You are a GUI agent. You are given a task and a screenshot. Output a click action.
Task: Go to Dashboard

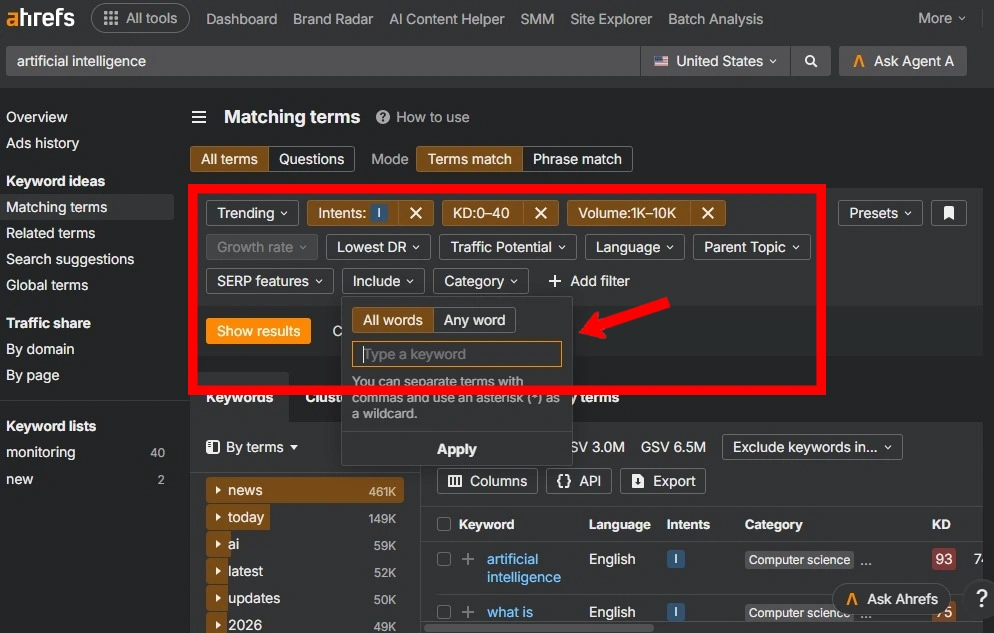pyautogui.click(x=242, y=19)
